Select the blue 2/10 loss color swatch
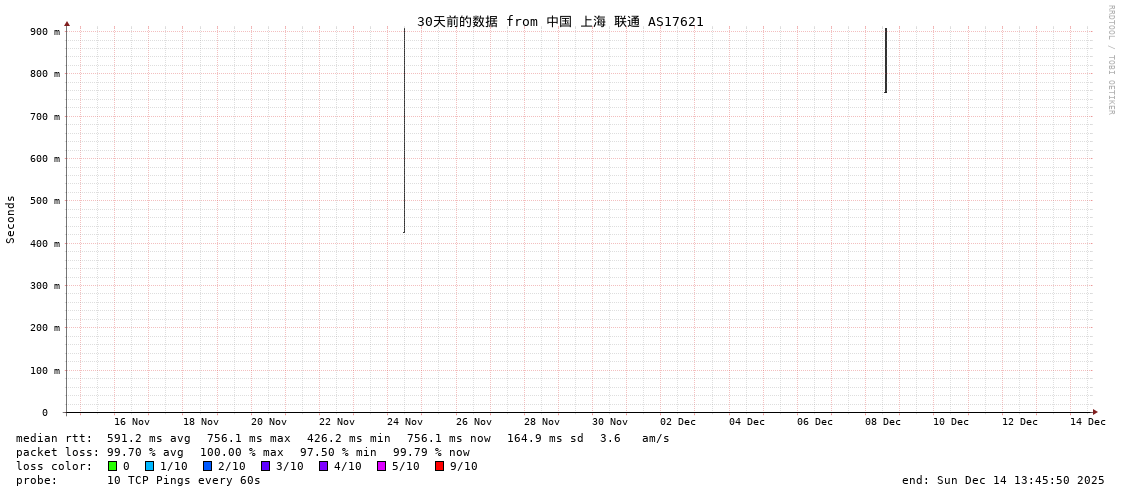The image size is (1121, 494). (208, 466)
